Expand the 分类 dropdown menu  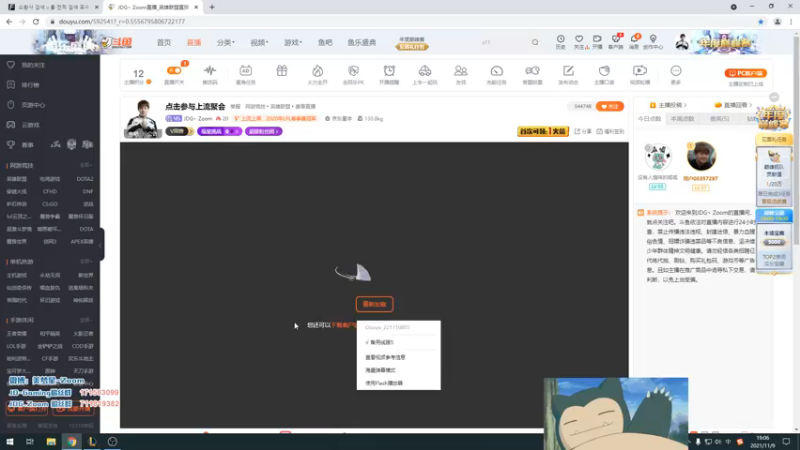[226, 42]
